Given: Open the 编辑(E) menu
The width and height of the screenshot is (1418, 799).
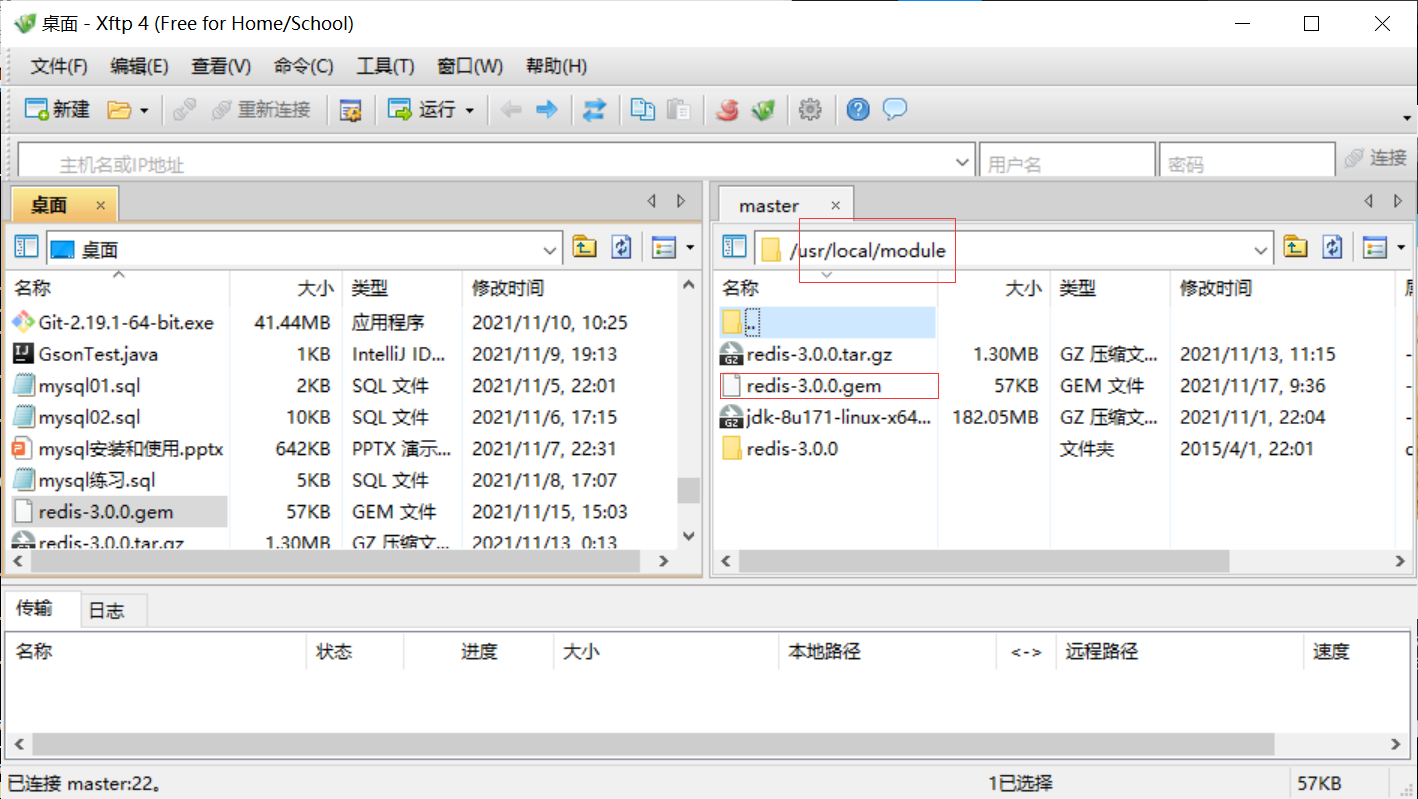Looking at the screenshot, I should click(x=139, y=67).
